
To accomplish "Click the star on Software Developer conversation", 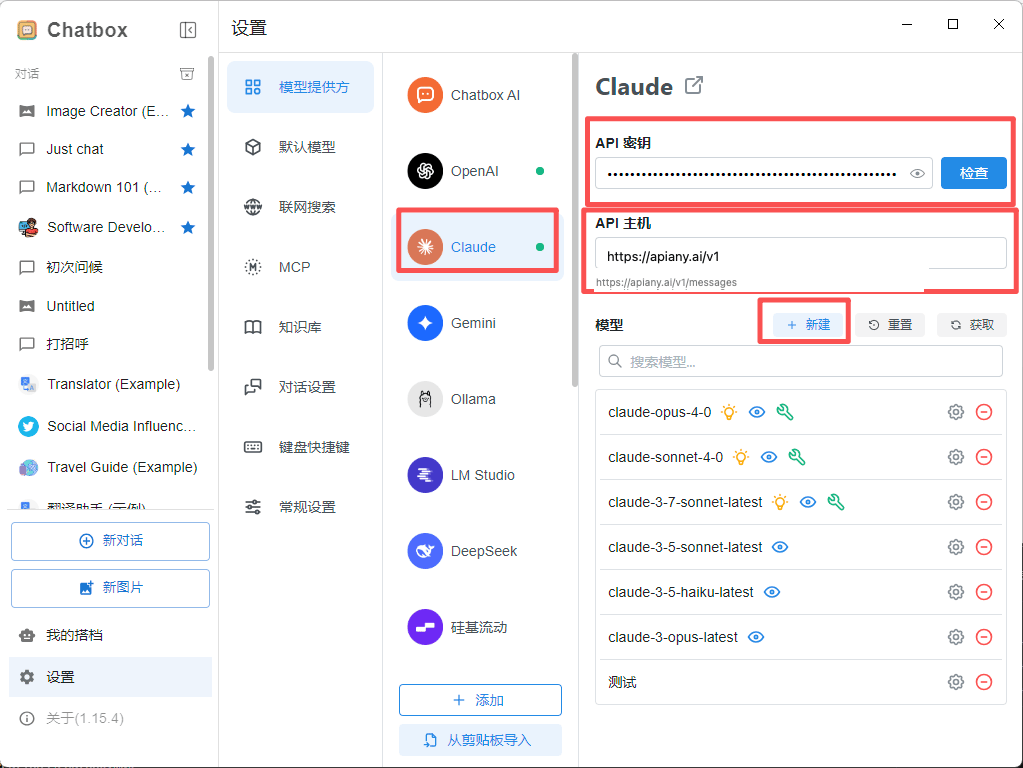I will pos(188,227).
